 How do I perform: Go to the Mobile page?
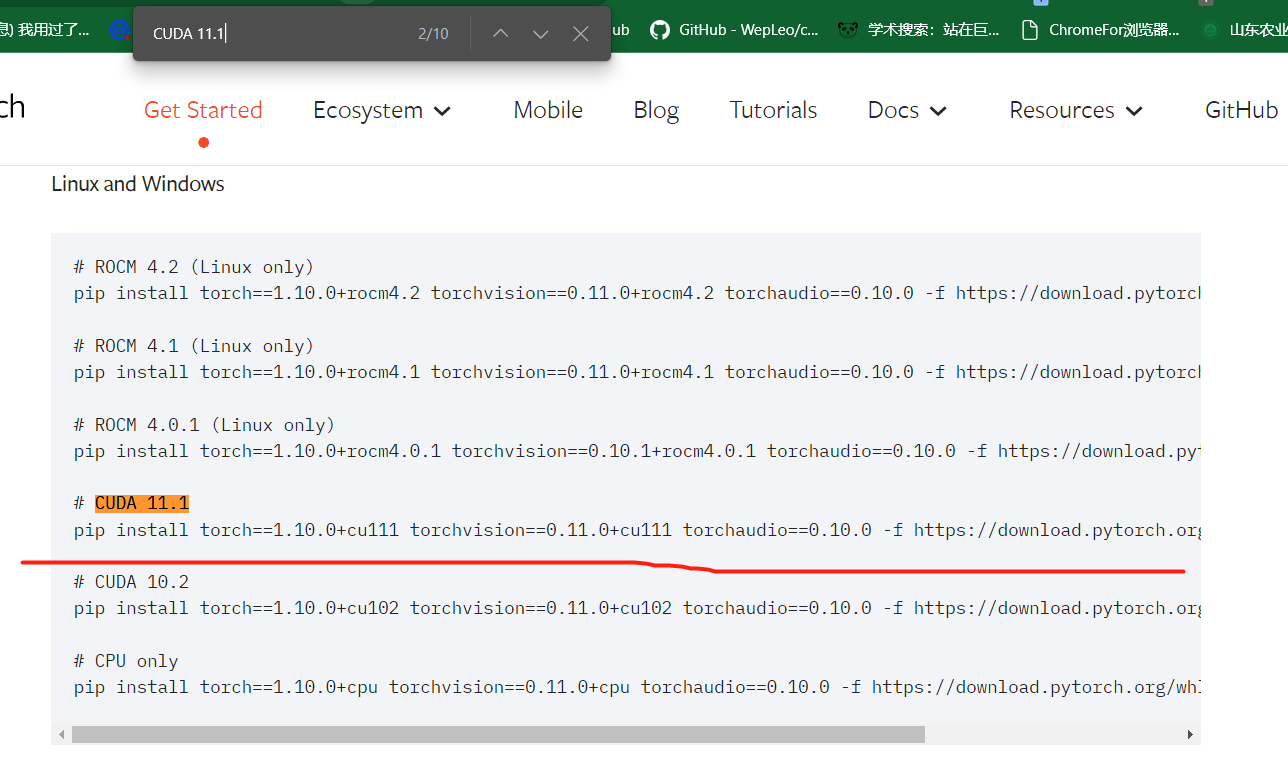(548, 110)
